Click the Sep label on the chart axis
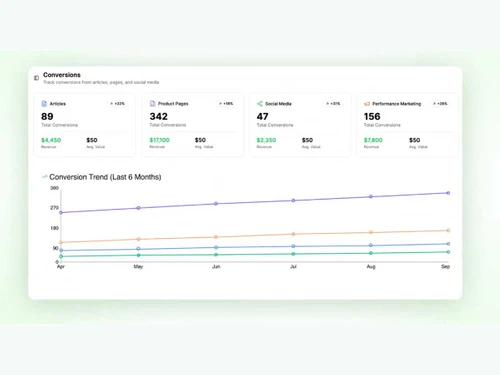Image resolution: width=500 pixels, height=375 pixels. pos(446,267)
